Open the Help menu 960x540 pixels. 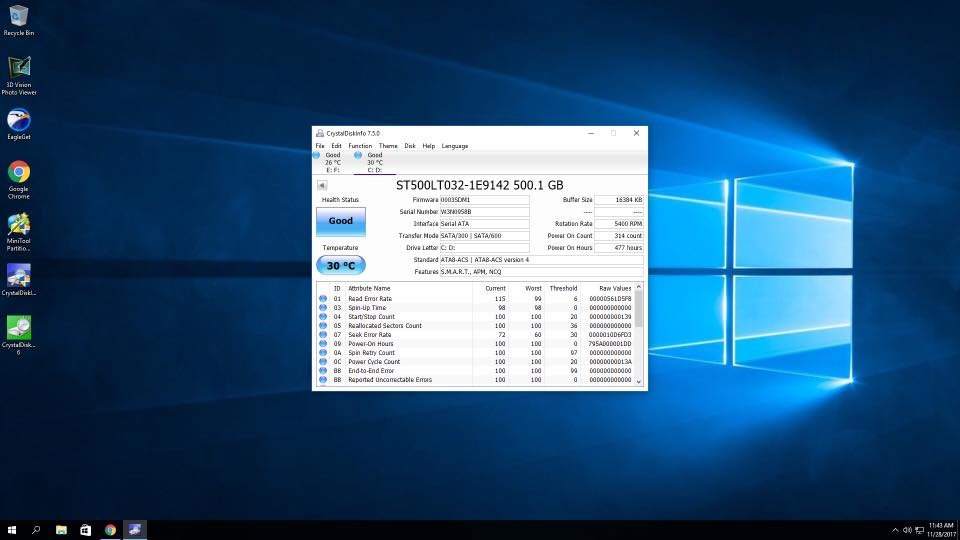click(x=429, y=146)
